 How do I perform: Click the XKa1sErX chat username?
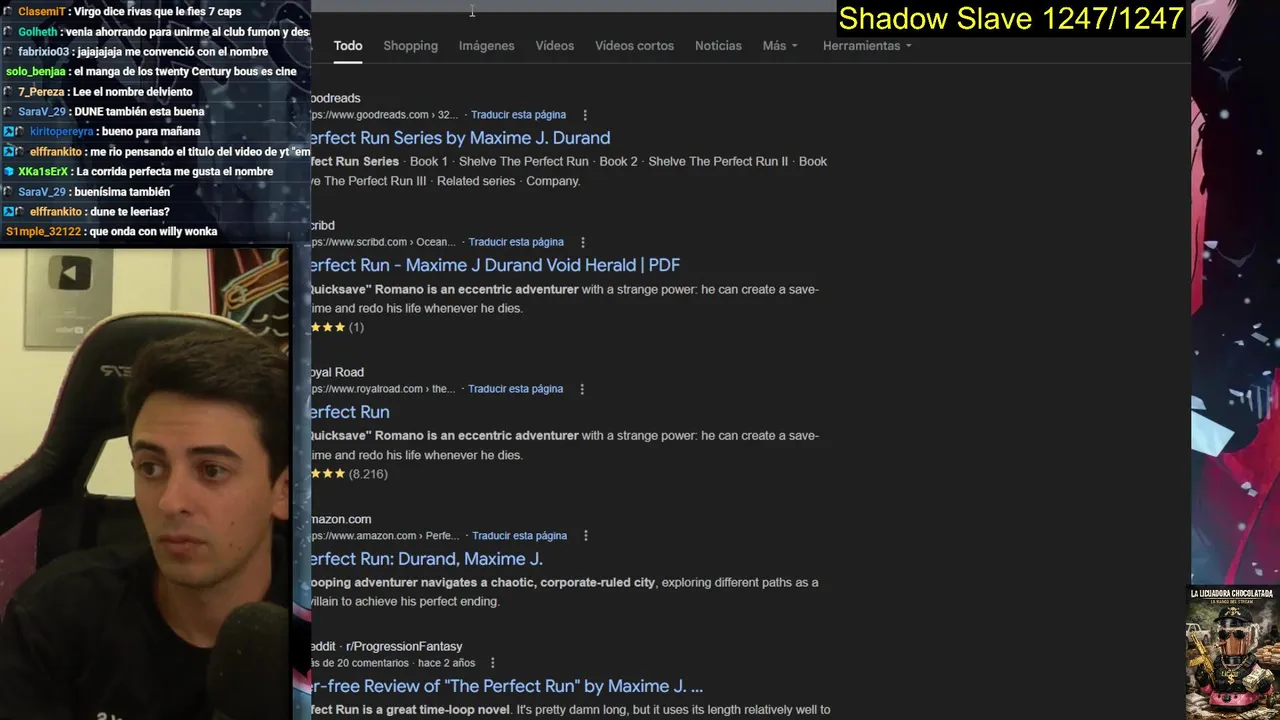pyautogui.click(x=43, y=172)
